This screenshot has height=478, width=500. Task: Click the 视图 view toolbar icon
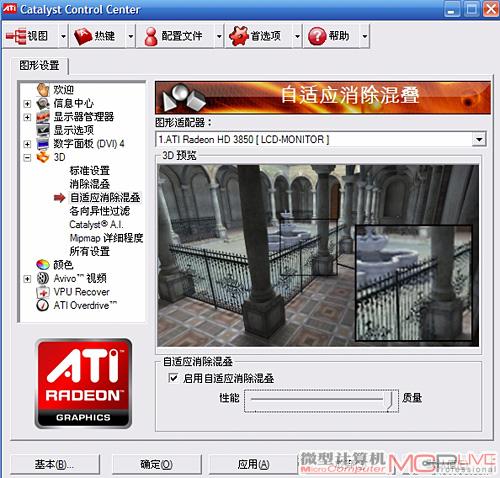(16, 36)
